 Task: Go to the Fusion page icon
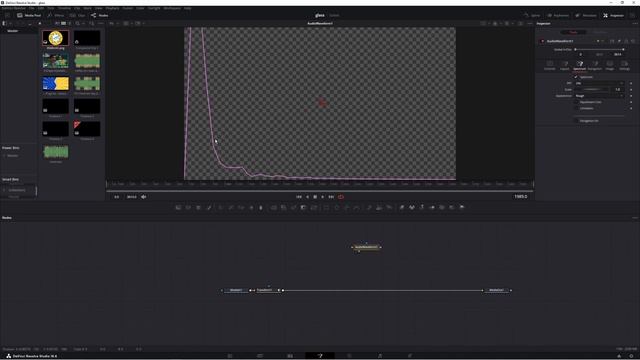pos(320,356)
